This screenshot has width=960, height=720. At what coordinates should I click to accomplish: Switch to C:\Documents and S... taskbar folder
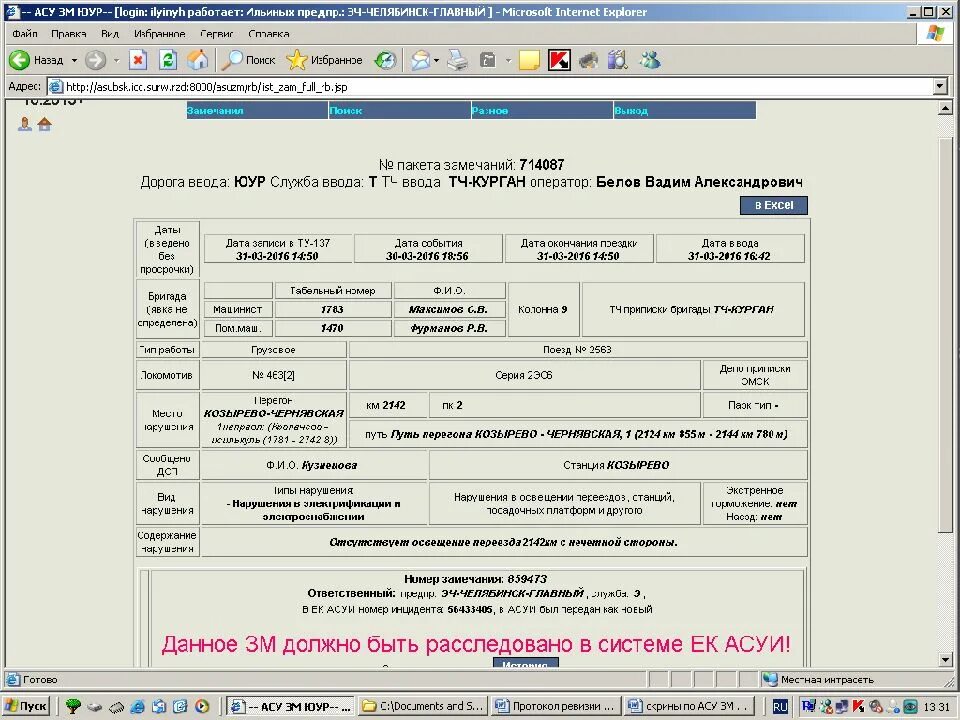[424, 706]
